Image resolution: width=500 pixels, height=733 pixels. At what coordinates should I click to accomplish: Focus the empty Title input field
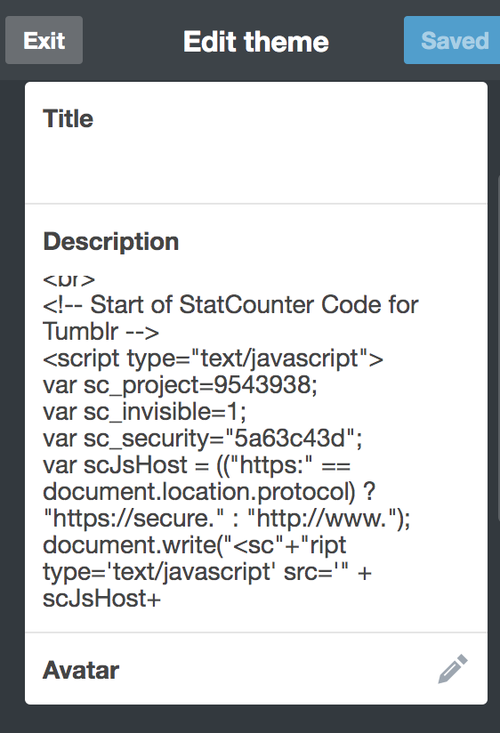point(256,164)
